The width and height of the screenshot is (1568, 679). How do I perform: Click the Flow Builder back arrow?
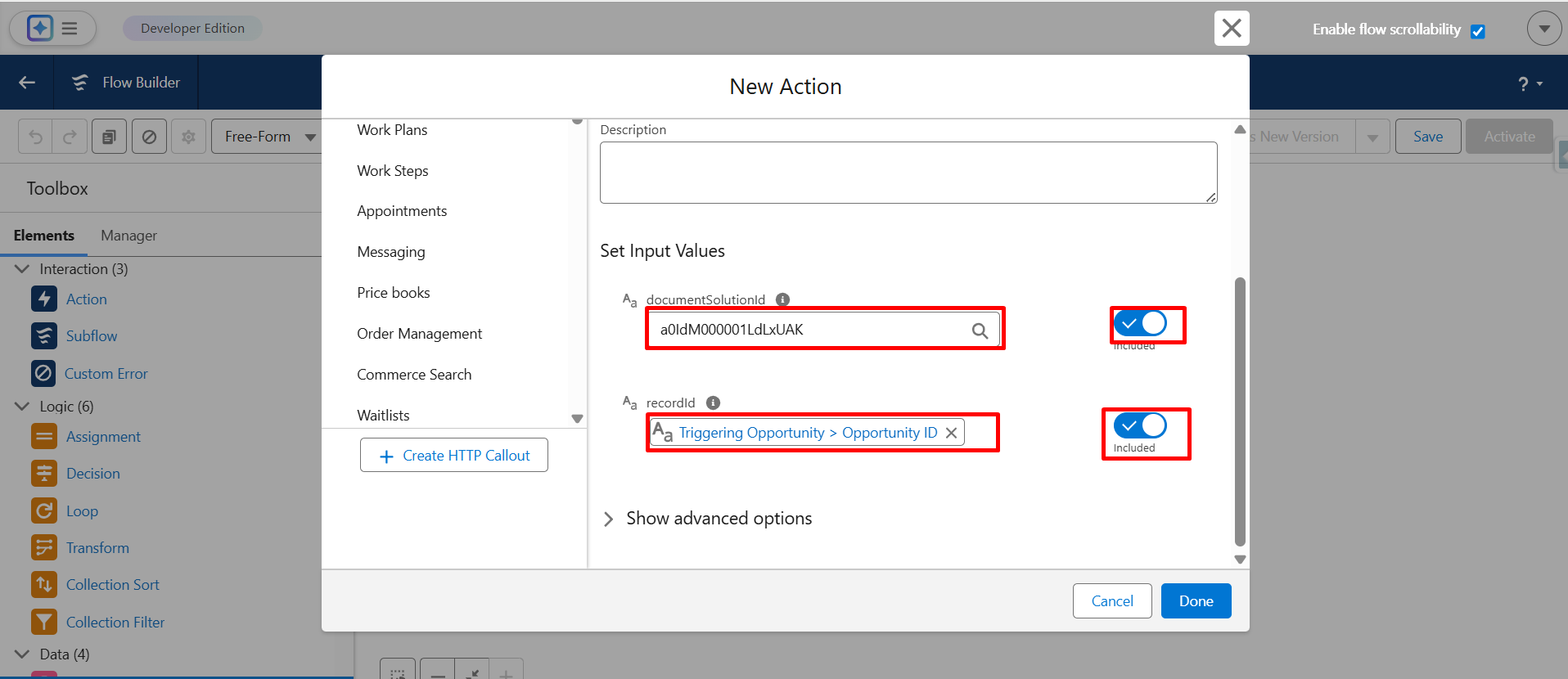pyautogui.click(x=27, y=83)
